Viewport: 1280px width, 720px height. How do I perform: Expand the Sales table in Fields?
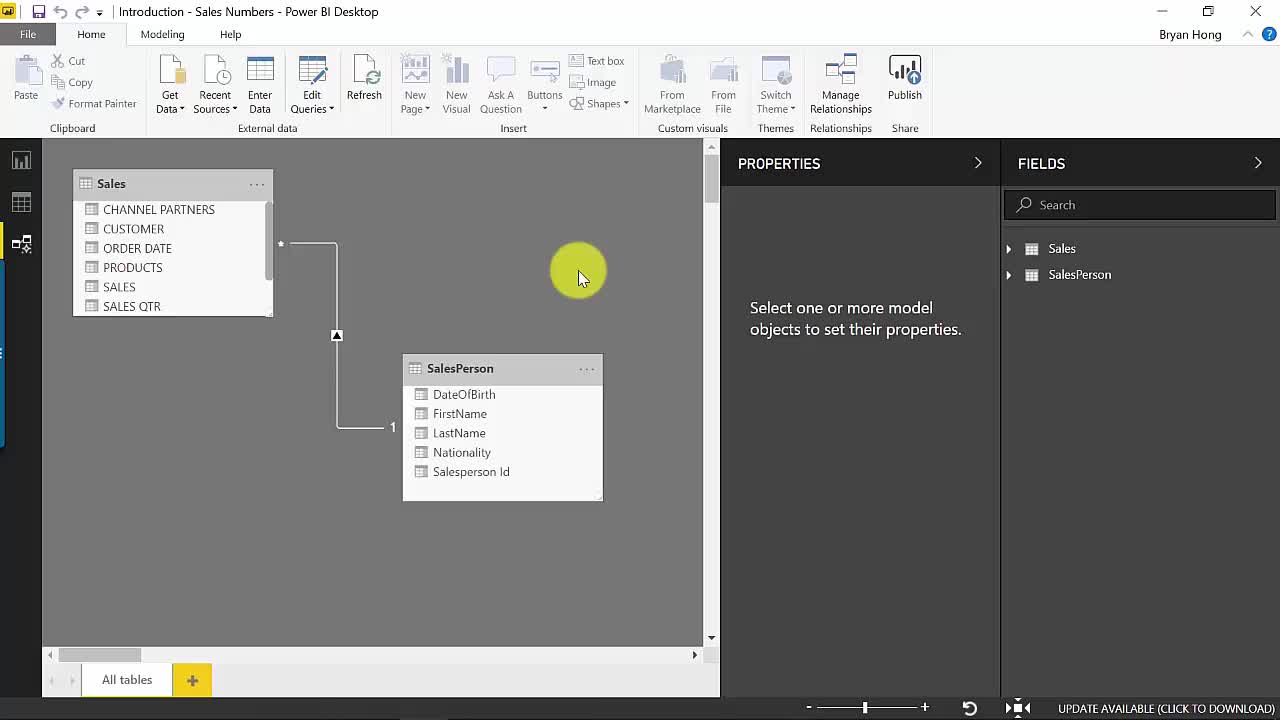1008,249
